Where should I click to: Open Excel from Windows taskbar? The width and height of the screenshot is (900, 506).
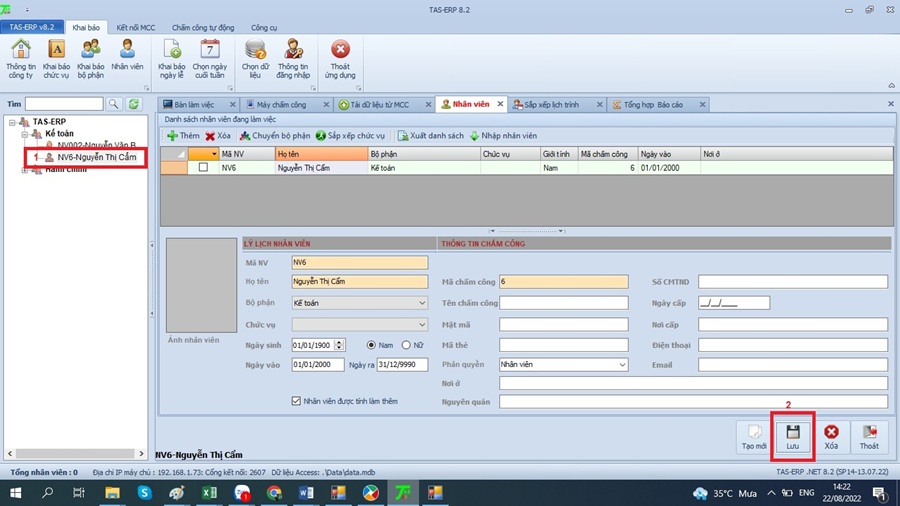click(x=209, y=492)
